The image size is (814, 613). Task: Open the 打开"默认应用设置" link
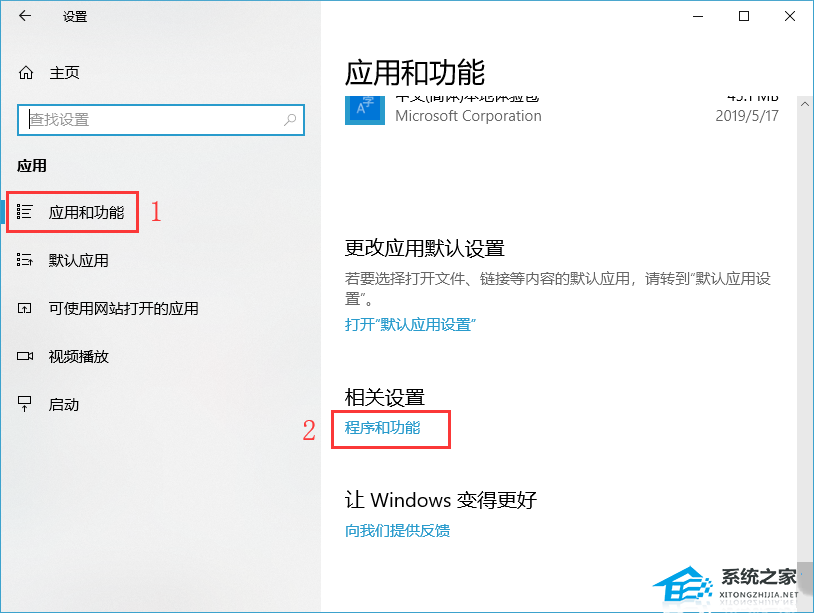410,325
